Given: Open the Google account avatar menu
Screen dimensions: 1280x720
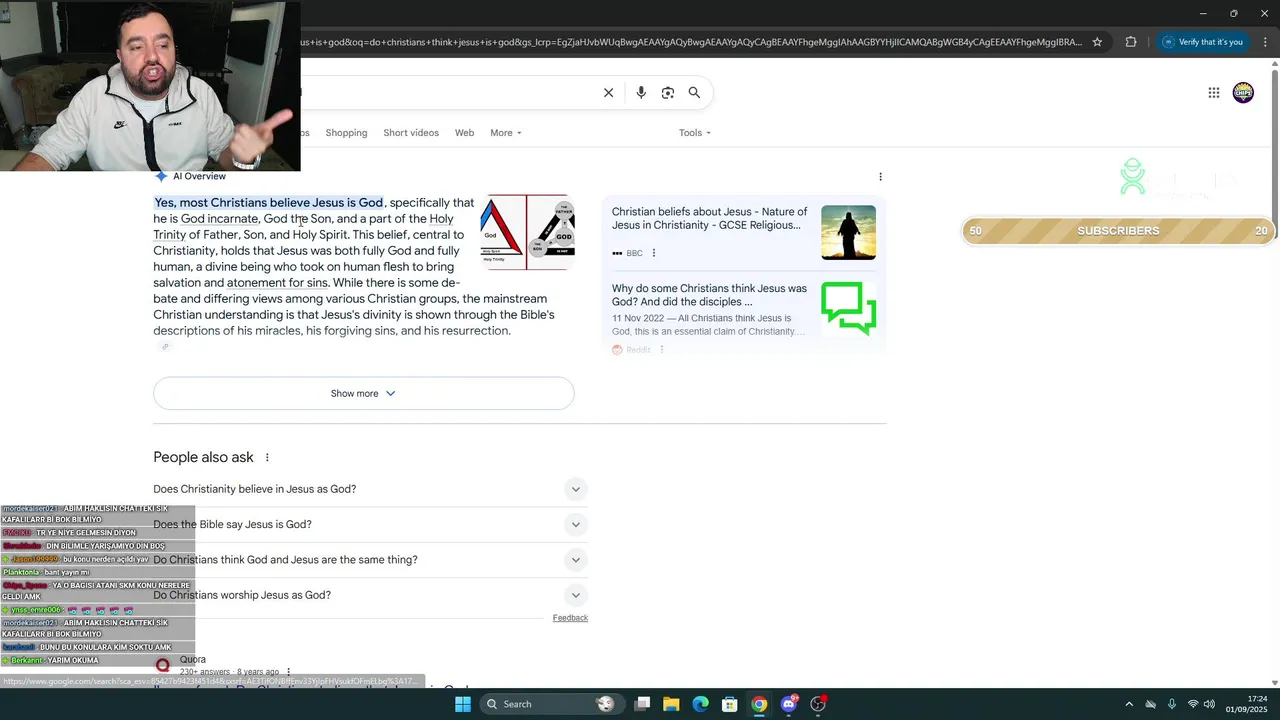Looking at the screenshot, I should (1243, 93).
